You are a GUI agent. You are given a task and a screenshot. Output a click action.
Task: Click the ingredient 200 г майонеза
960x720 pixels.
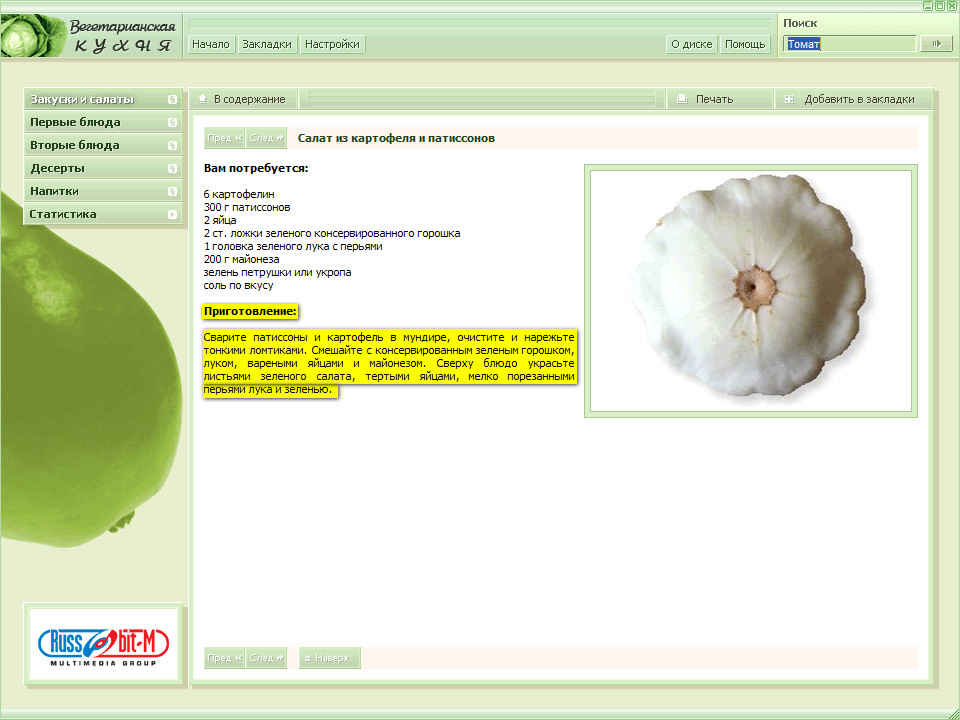(242, 259)
